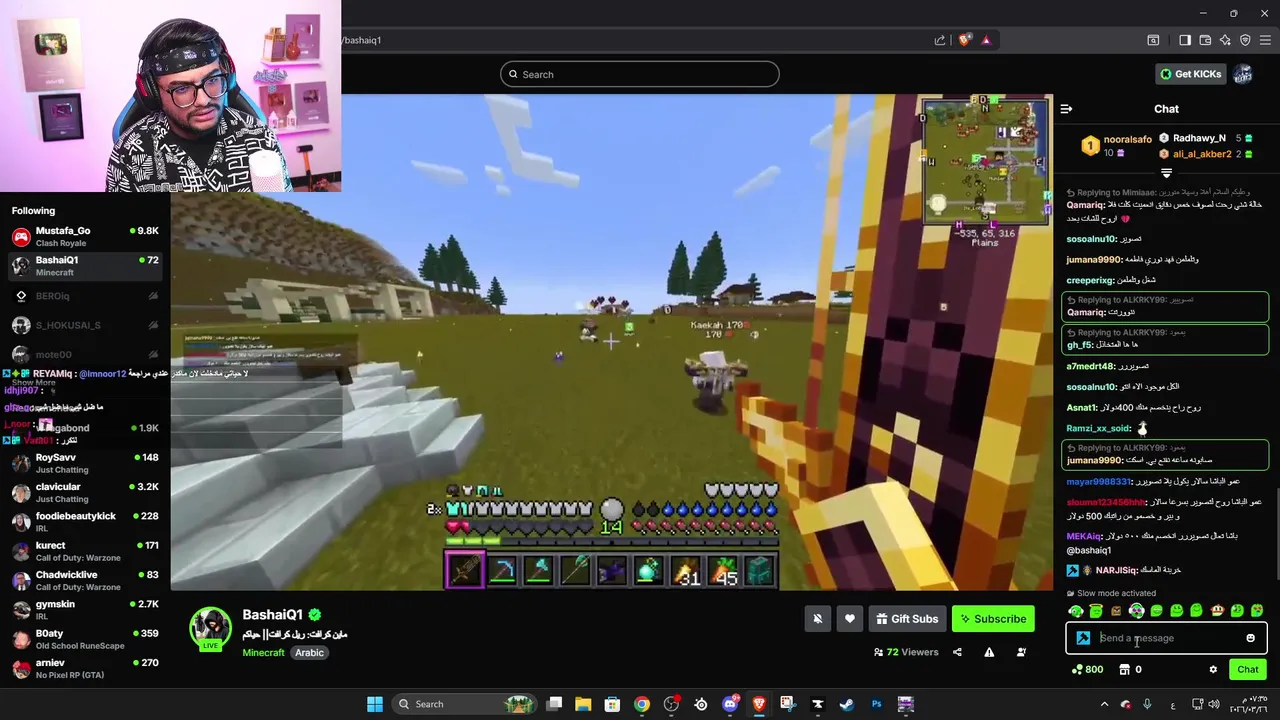Image resolution: width=1280 pixels, height=720 pixels.
Task: Click the find-in-page toolbar icon
Action: (1153, 40)
